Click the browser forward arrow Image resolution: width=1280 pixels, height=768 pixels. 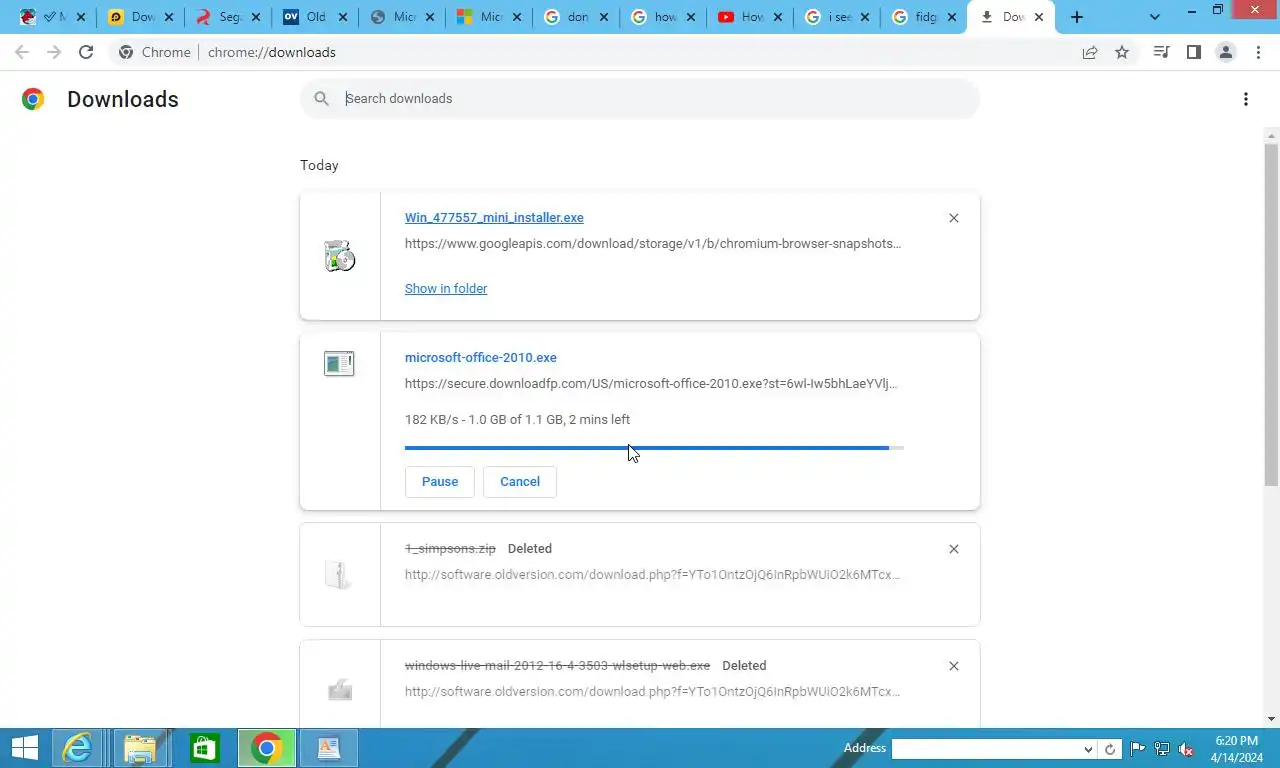tap(54, 52)
